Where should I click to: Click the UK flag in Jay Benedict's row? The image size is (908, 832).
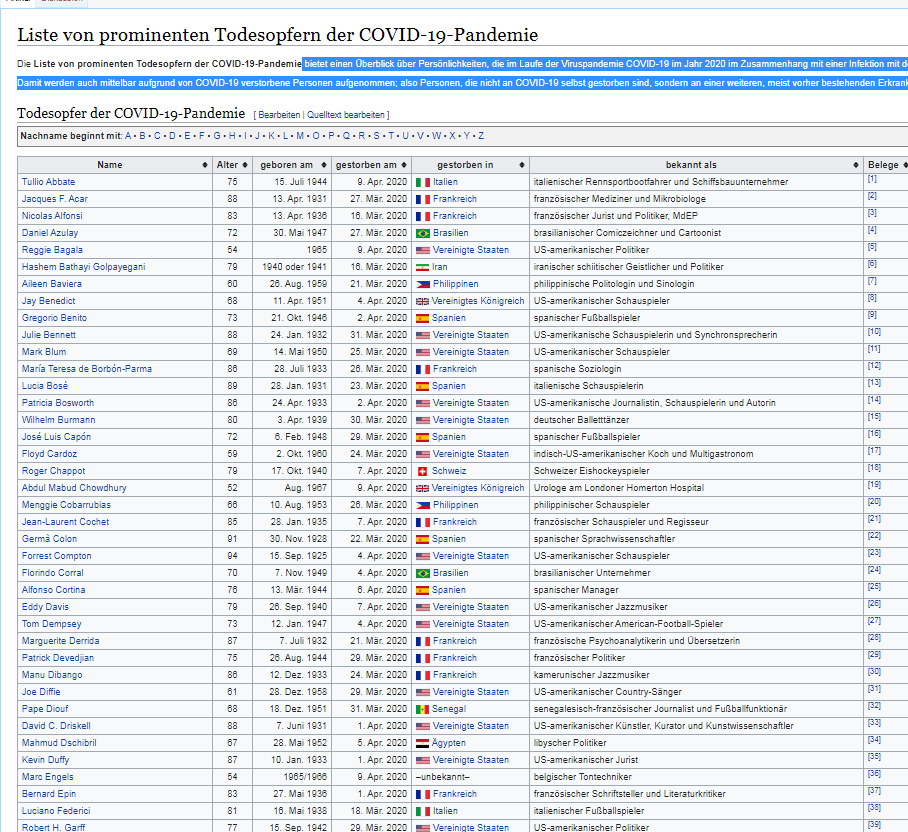[x=422, y=301]
